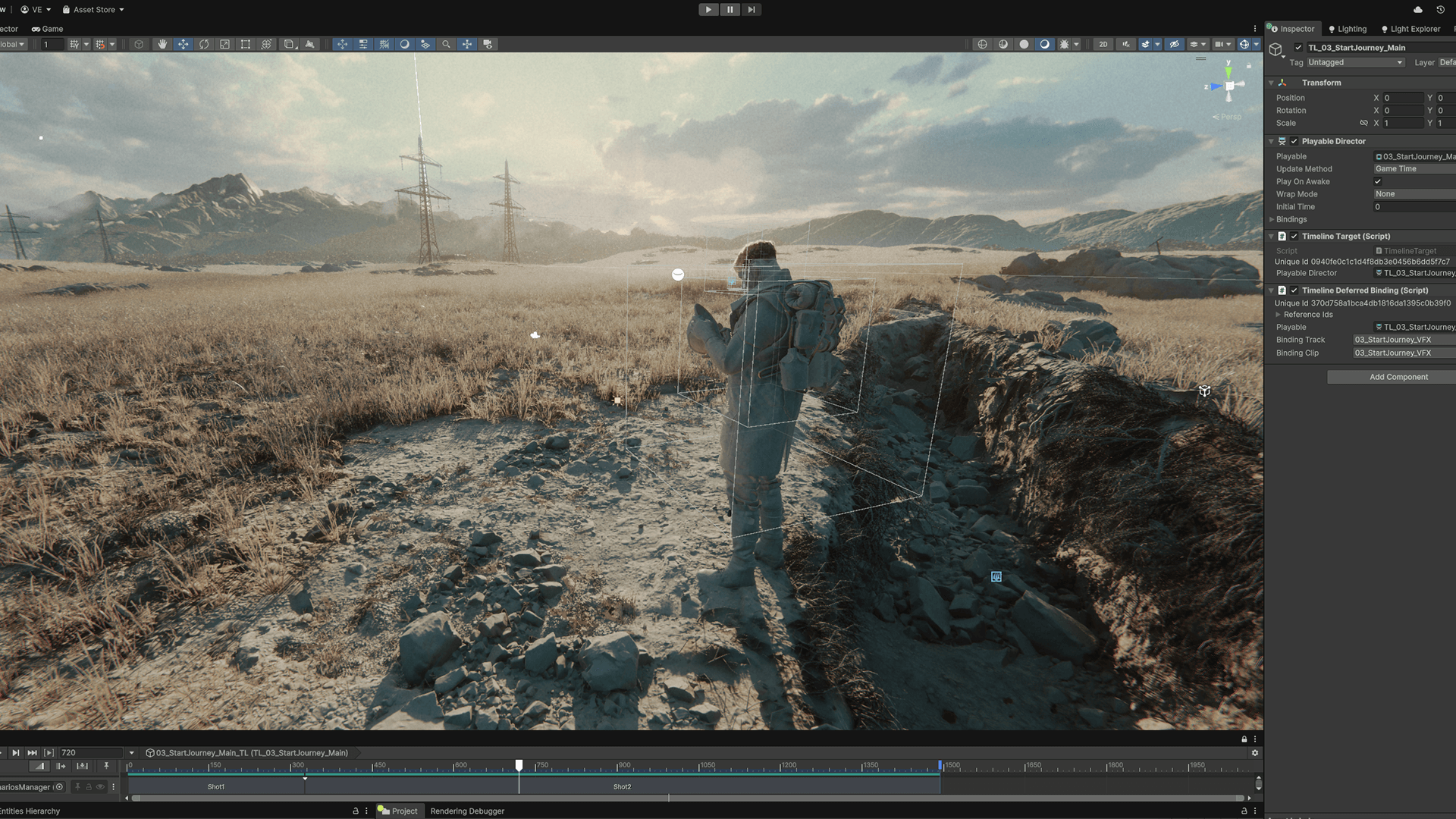The height and width of the screenshot is (819, 1456).
Task: Open the Tag Untagged dropdown
Action: (x=1355, y=62)
